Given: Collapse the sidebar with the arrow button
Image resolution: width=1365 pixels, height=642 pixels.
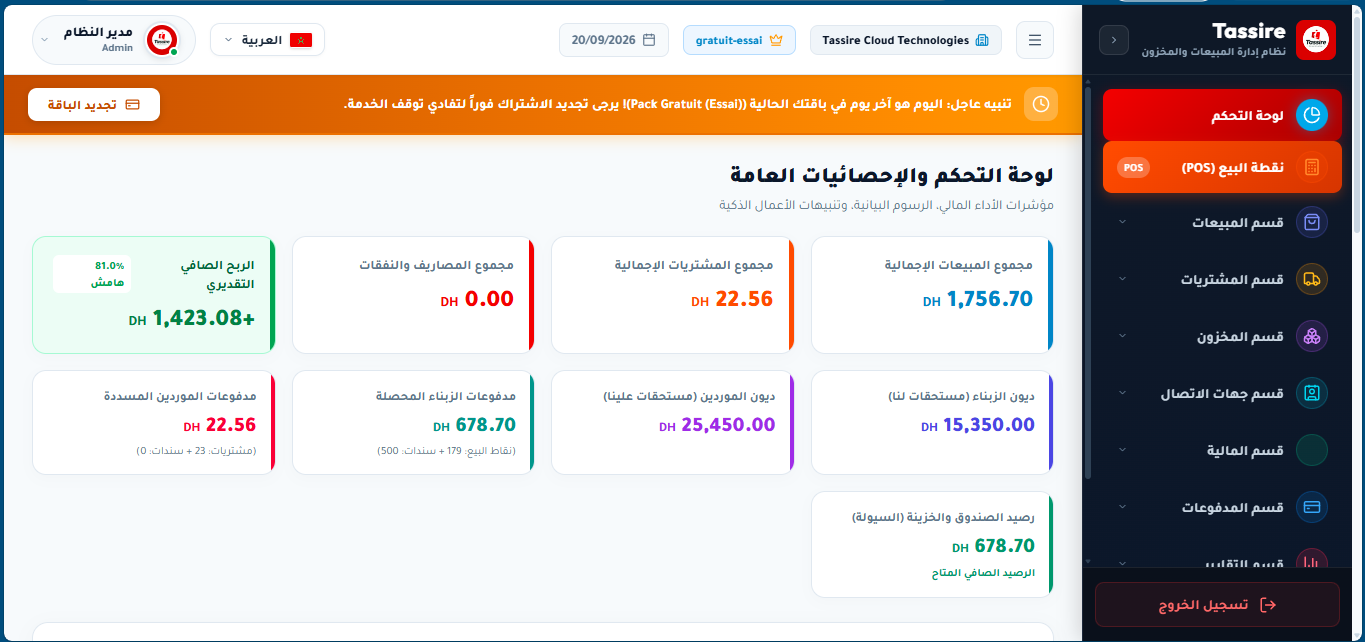Looking at the screenshot, I should click(1114, 40).
